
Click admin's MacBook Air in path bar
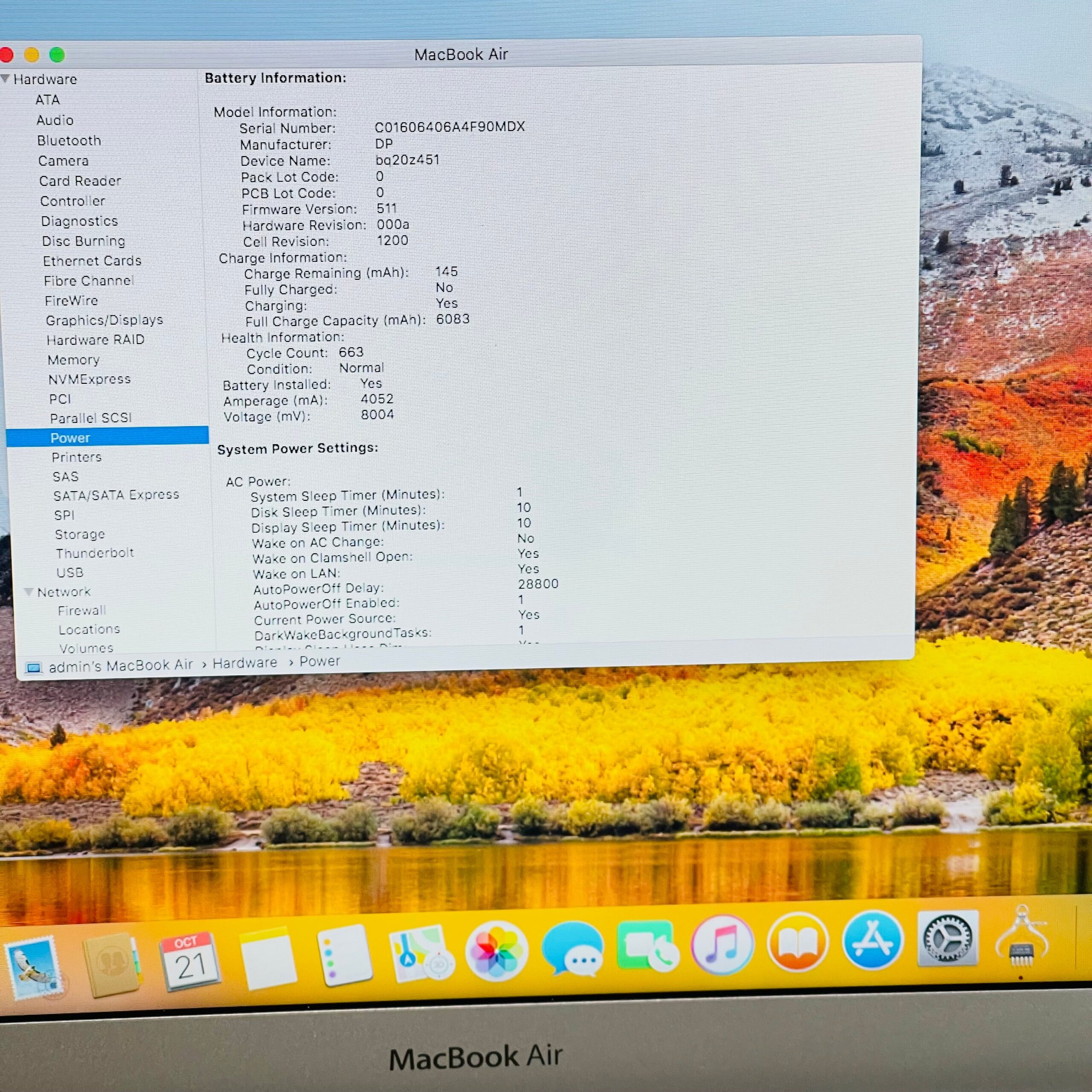(x=121, y=666)
